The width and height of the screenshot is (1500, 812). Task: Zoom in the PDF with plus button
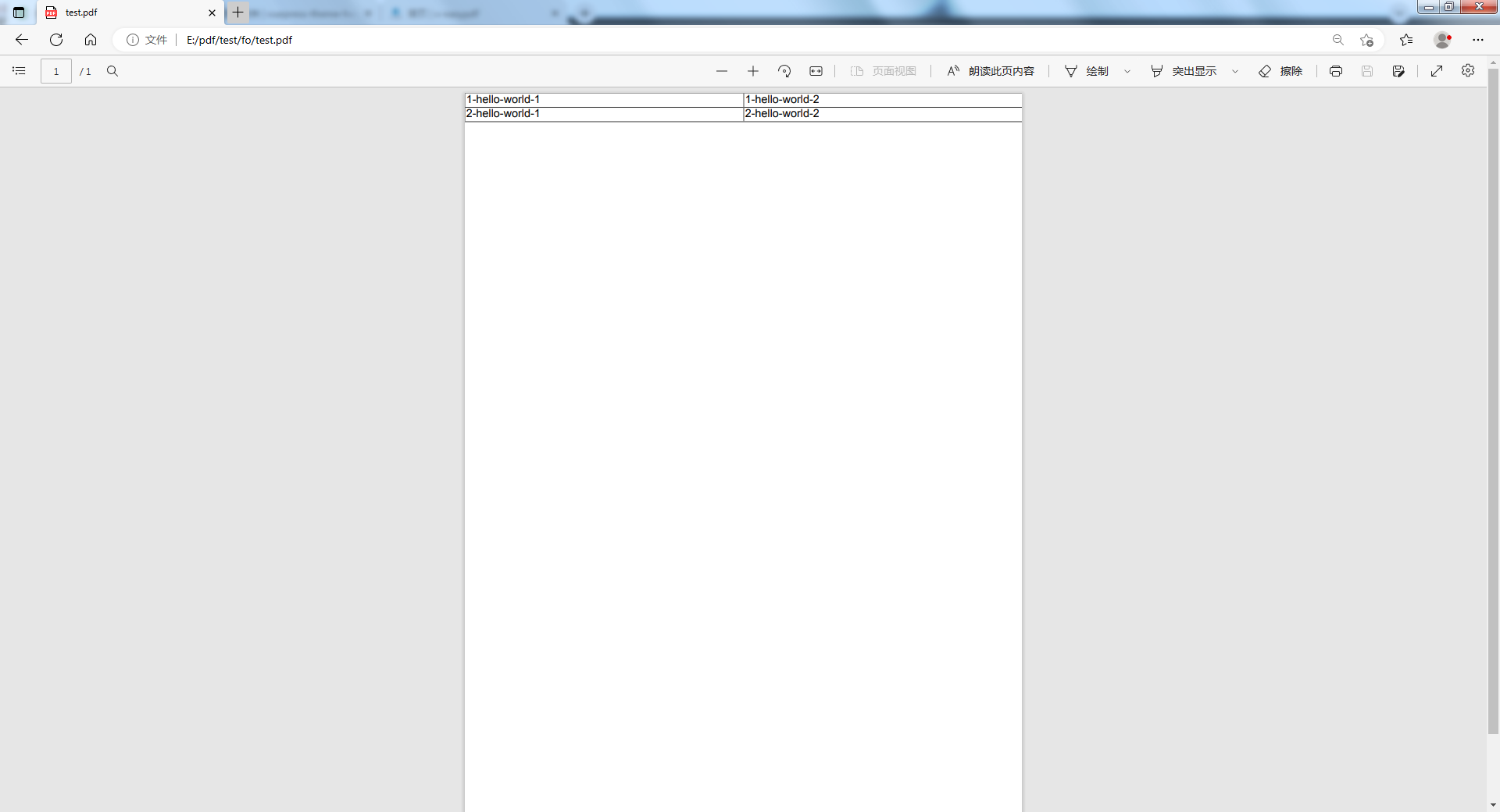pos(752,71)
